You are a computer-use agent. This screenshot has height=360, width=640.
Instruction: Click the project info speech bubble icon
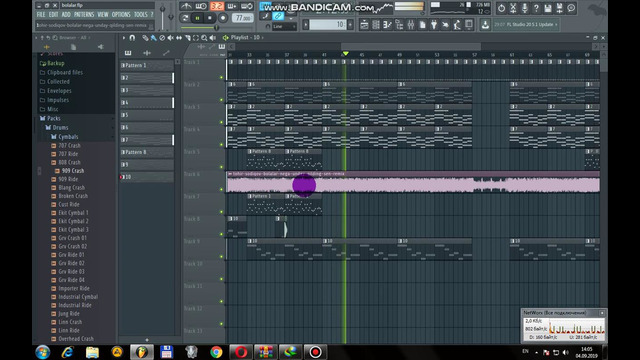(x=571, y=8)
